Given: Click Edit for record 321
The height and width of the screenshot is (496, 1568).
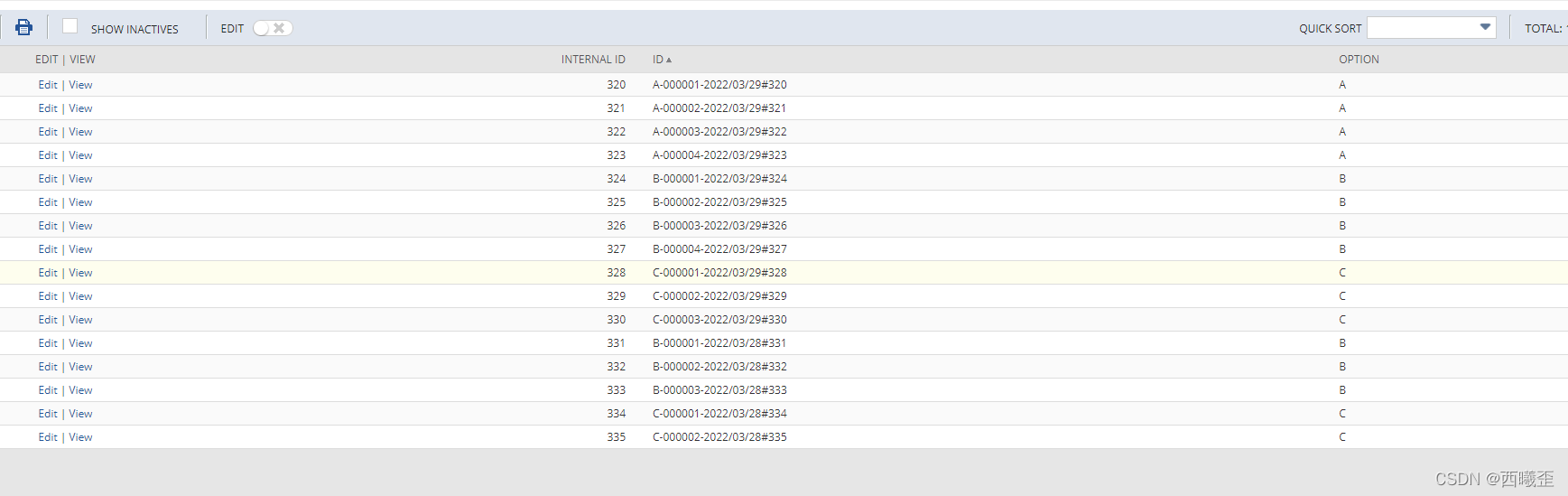Looking at the screenshot, I should click(x=48, y=108).
